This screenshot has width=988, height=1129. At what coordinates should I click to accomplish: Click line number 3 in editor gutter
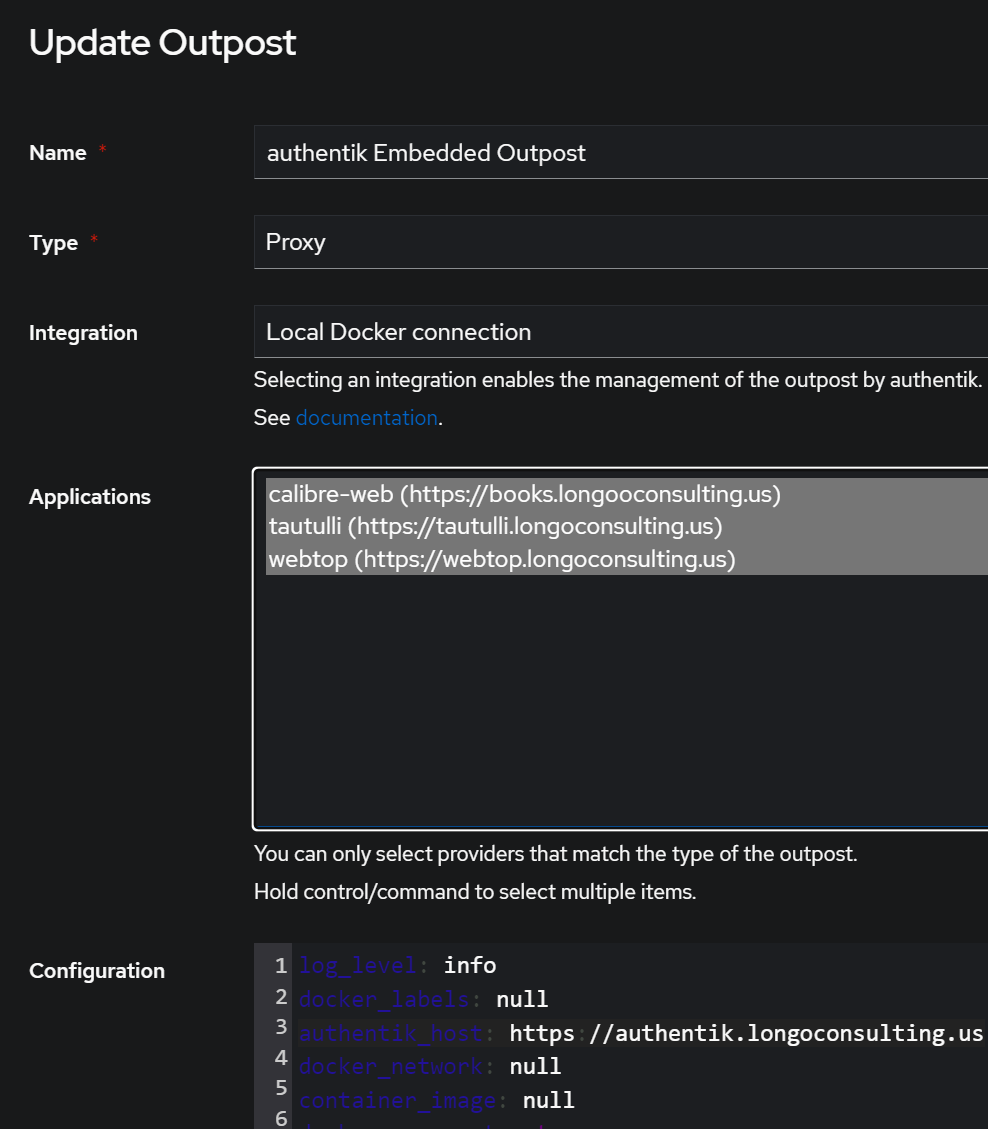click(281, 1027)
